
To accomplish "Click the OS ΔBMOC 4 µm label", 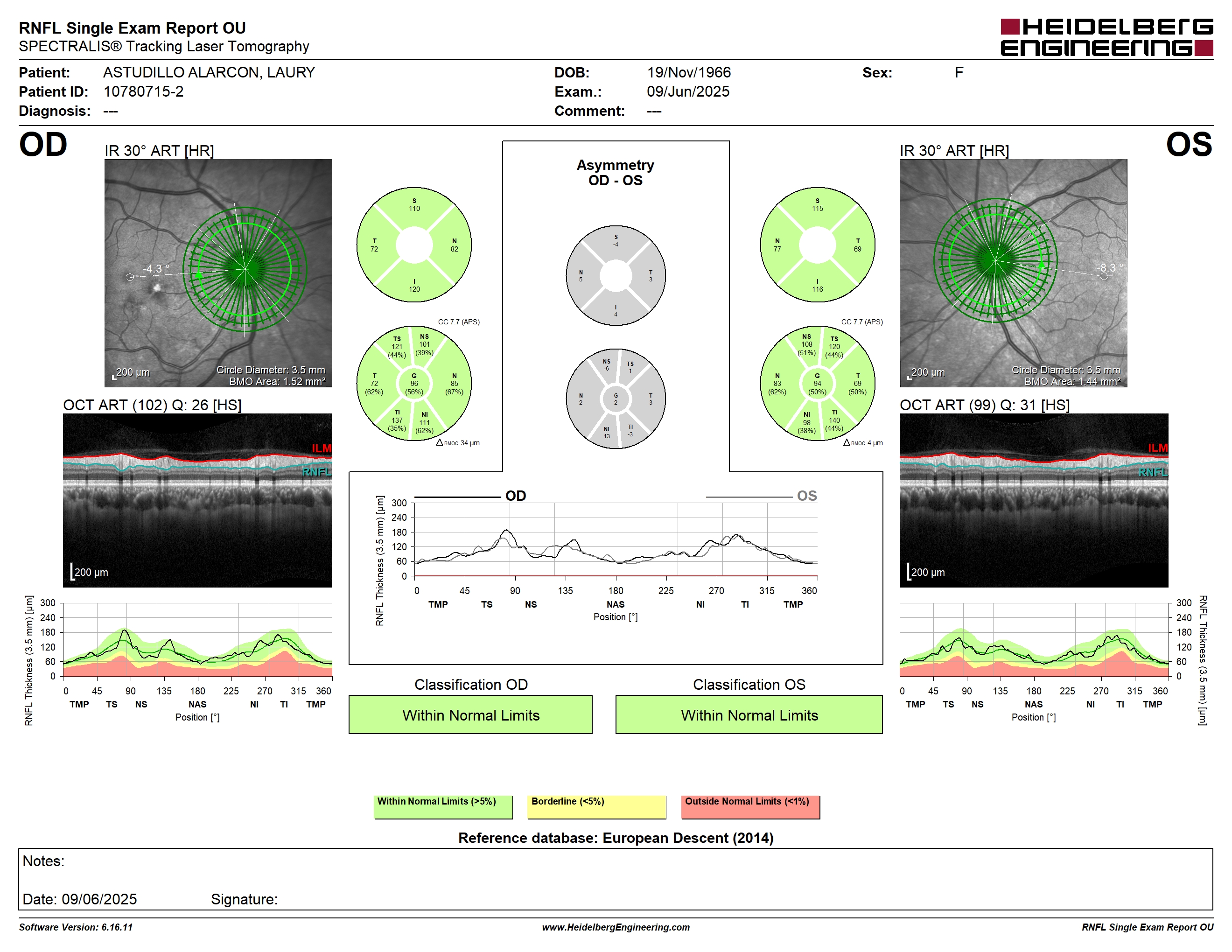I will [863, 443].
